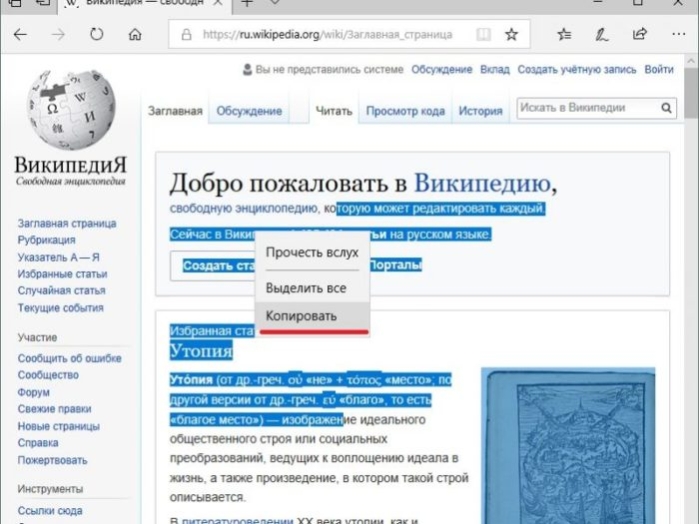Open the browser home page icon

135,34
